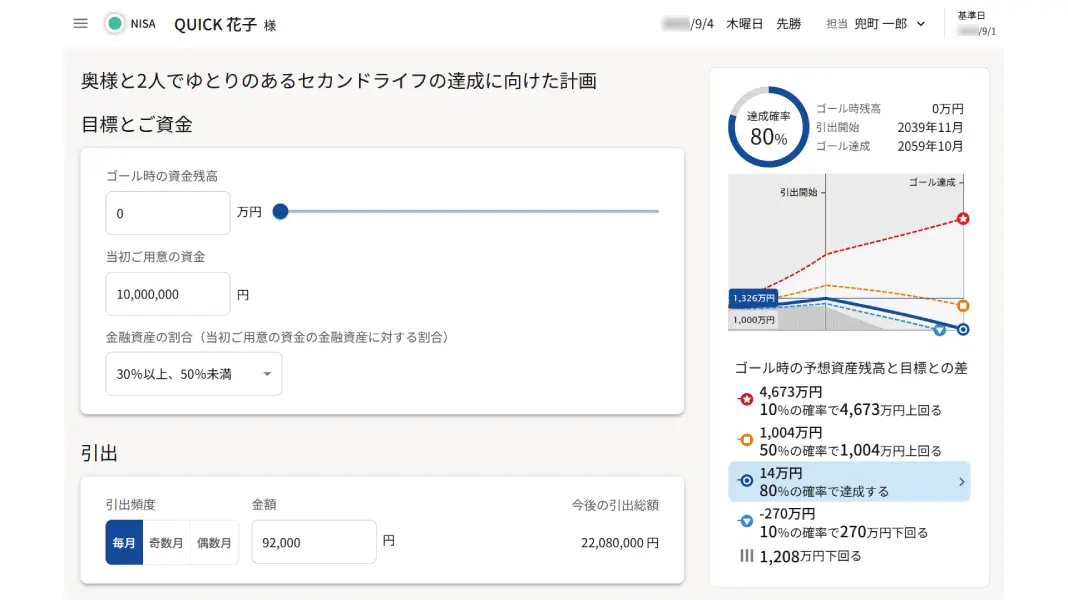This screenshot has height=600, width=1068.
Task: Select the 1,004万円 50% probability row
Action: click(849, 441)
